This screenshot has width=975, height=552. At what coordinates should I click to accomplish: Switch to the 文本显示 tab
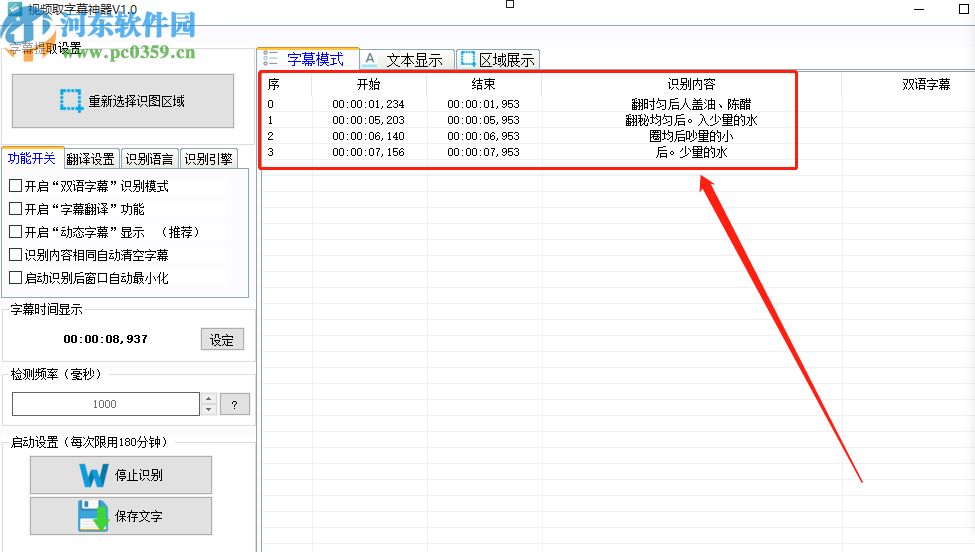click(407, 60)
